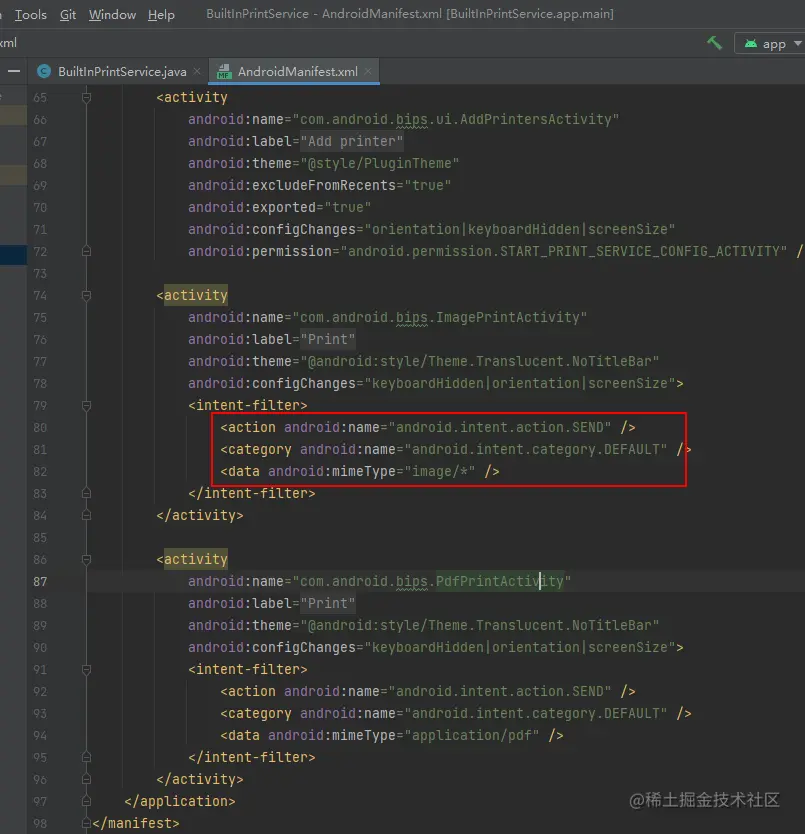Click the Make Project hammer icon

pos(715,43)
